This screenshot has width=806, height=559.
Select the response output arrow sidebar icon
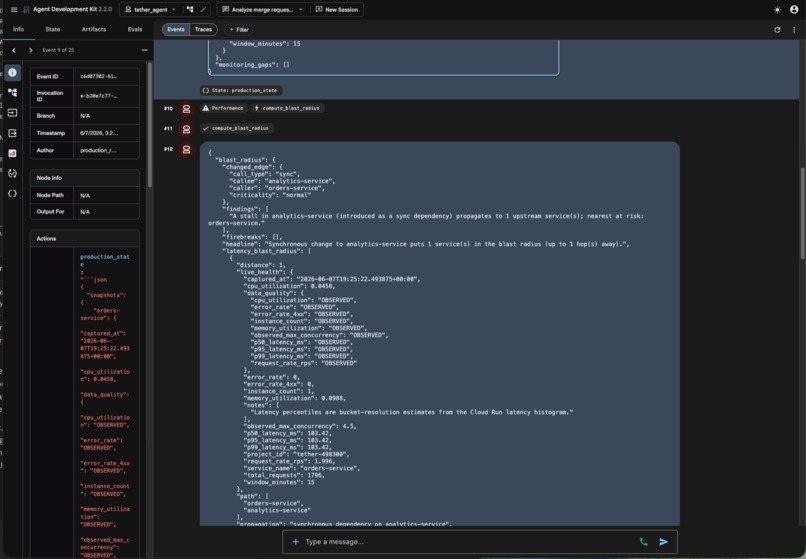[x=12, y=133]
